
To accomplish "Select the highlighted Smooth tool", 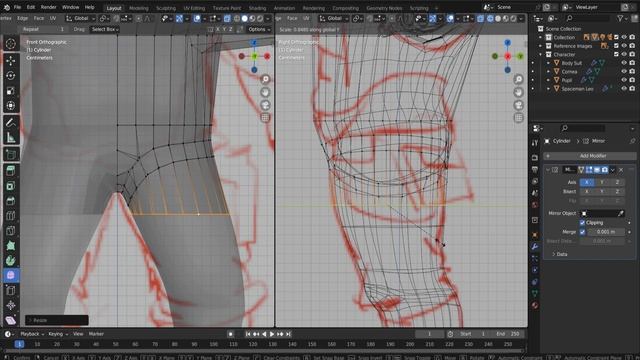I will [11, 276].
